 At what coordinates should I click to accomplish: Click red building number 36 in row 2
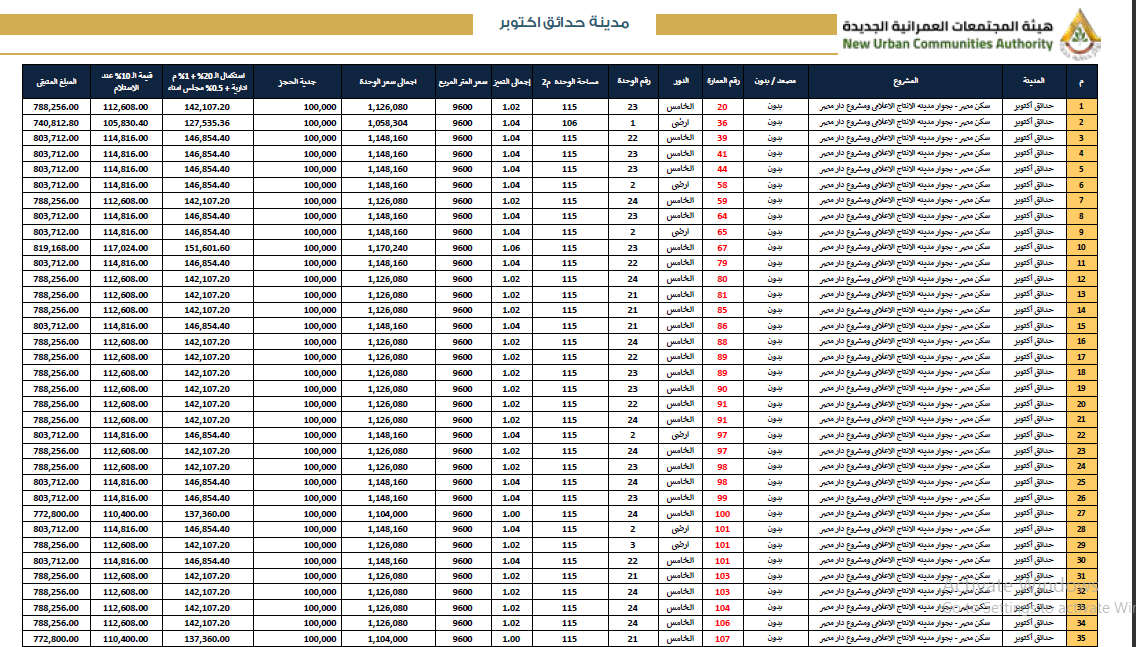(722, 123)
